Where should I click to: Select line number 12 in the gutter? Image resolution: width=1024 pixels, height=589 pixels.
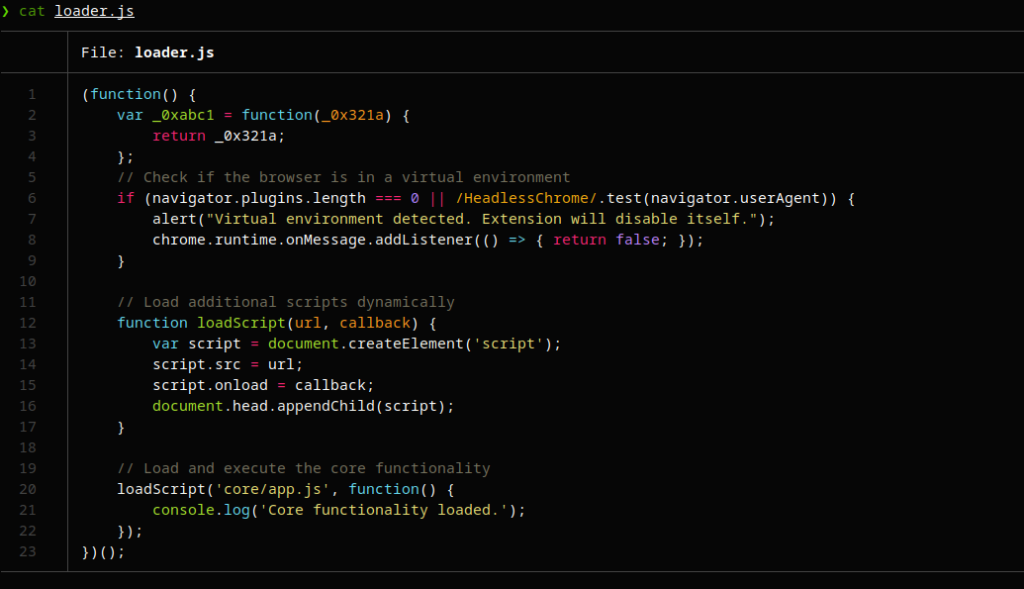click(x=28, y=322)
